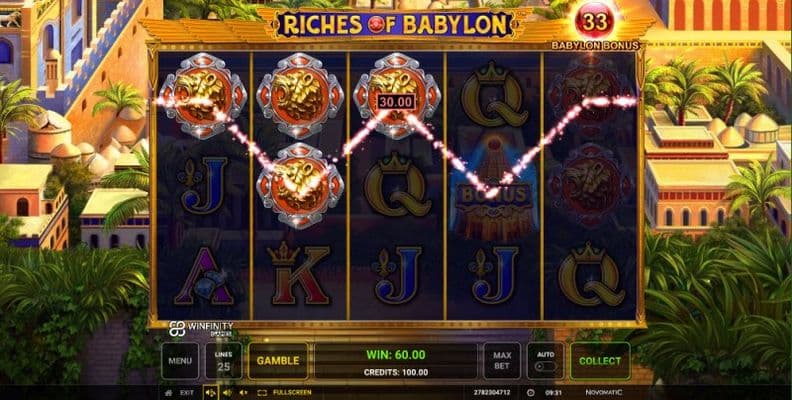Image resolution: width=792 pixels, height=400 pixels.
Task: Click the Exit label in bottom bar
Action: [x=187, y=392]
